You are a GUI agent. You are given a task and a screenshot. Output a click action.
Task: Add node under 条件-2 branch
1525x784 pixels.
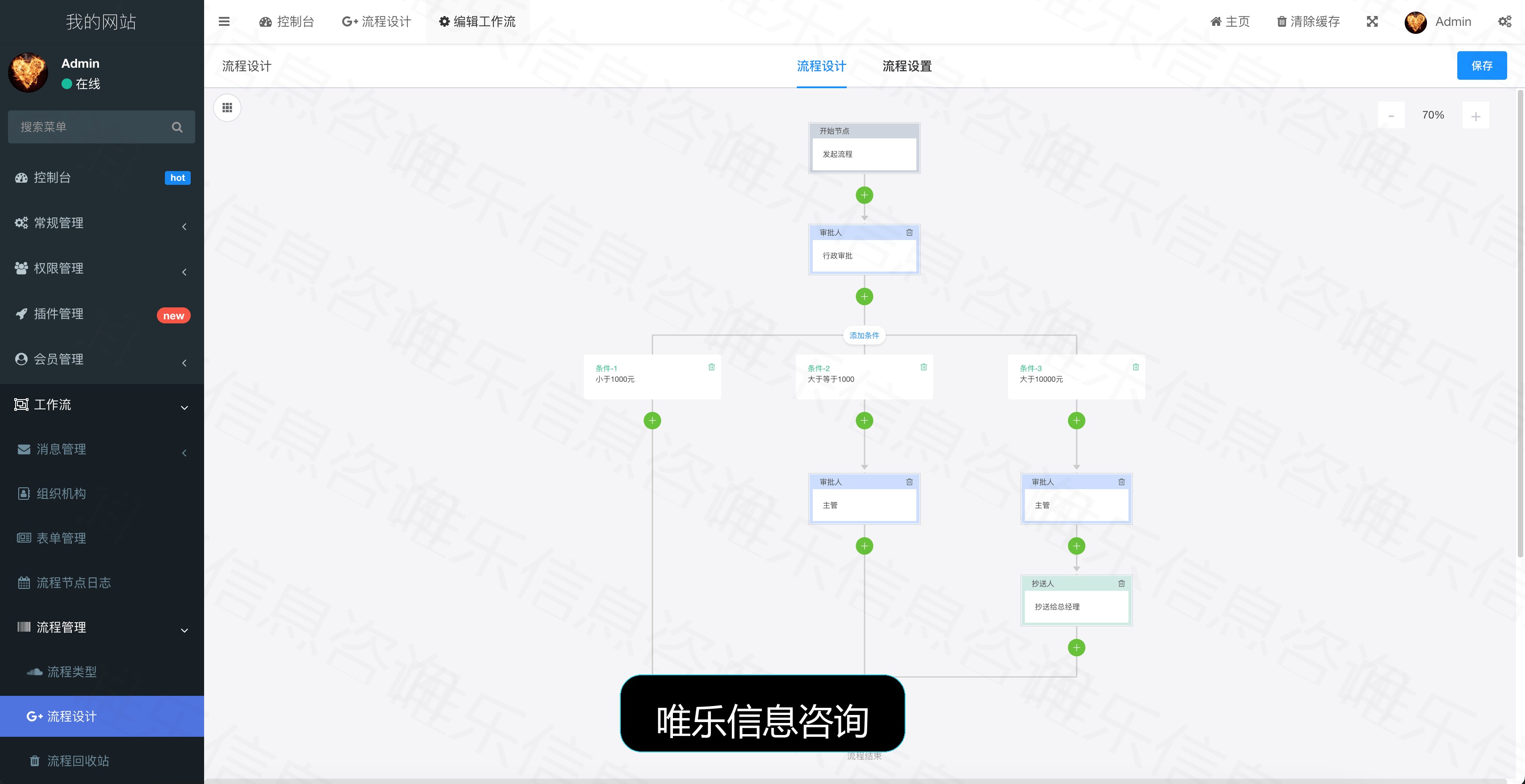click(864, 421)
